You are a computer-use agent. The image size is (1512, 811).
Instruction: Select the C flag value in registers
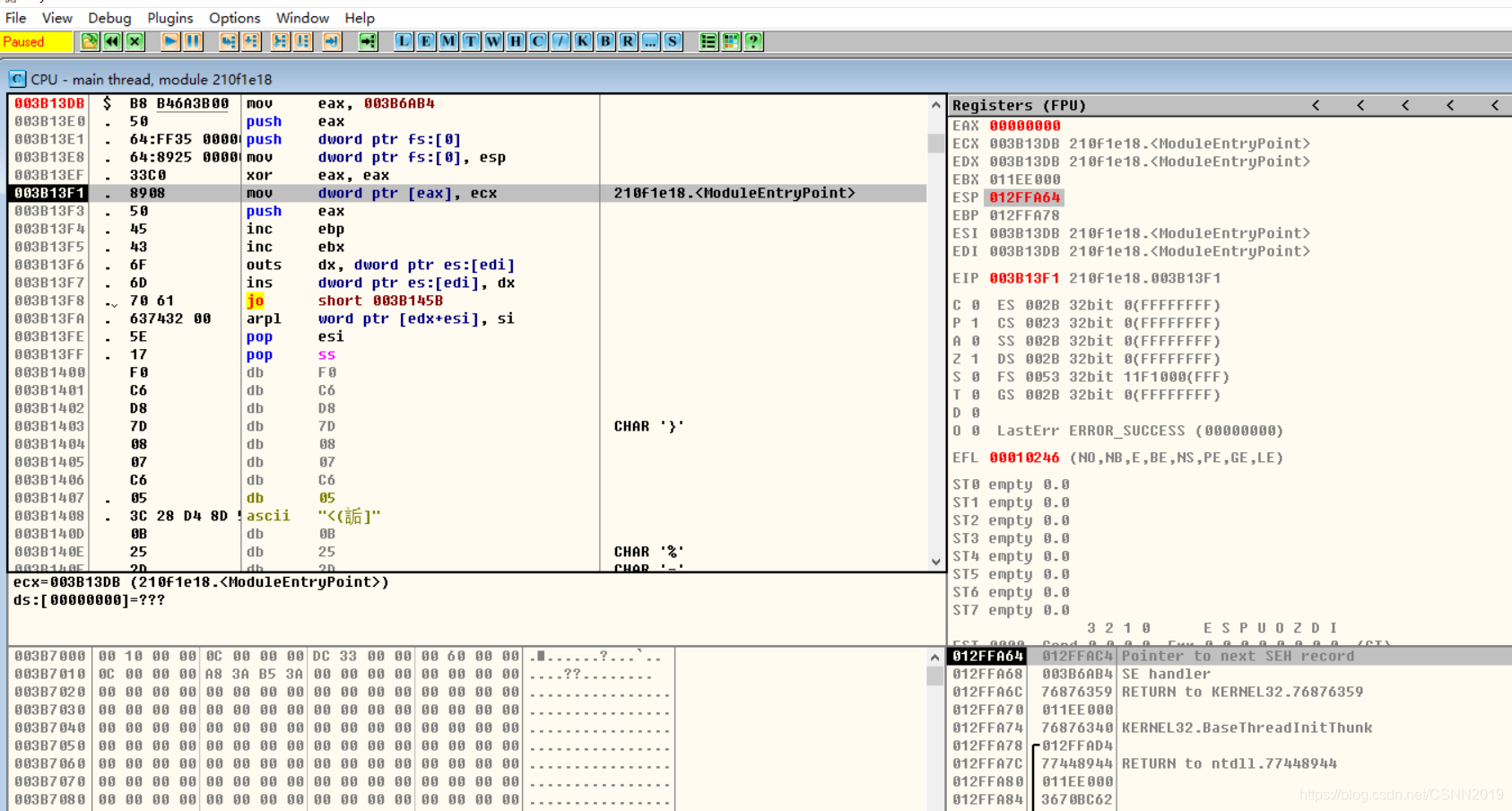click(x=975, y=305)
